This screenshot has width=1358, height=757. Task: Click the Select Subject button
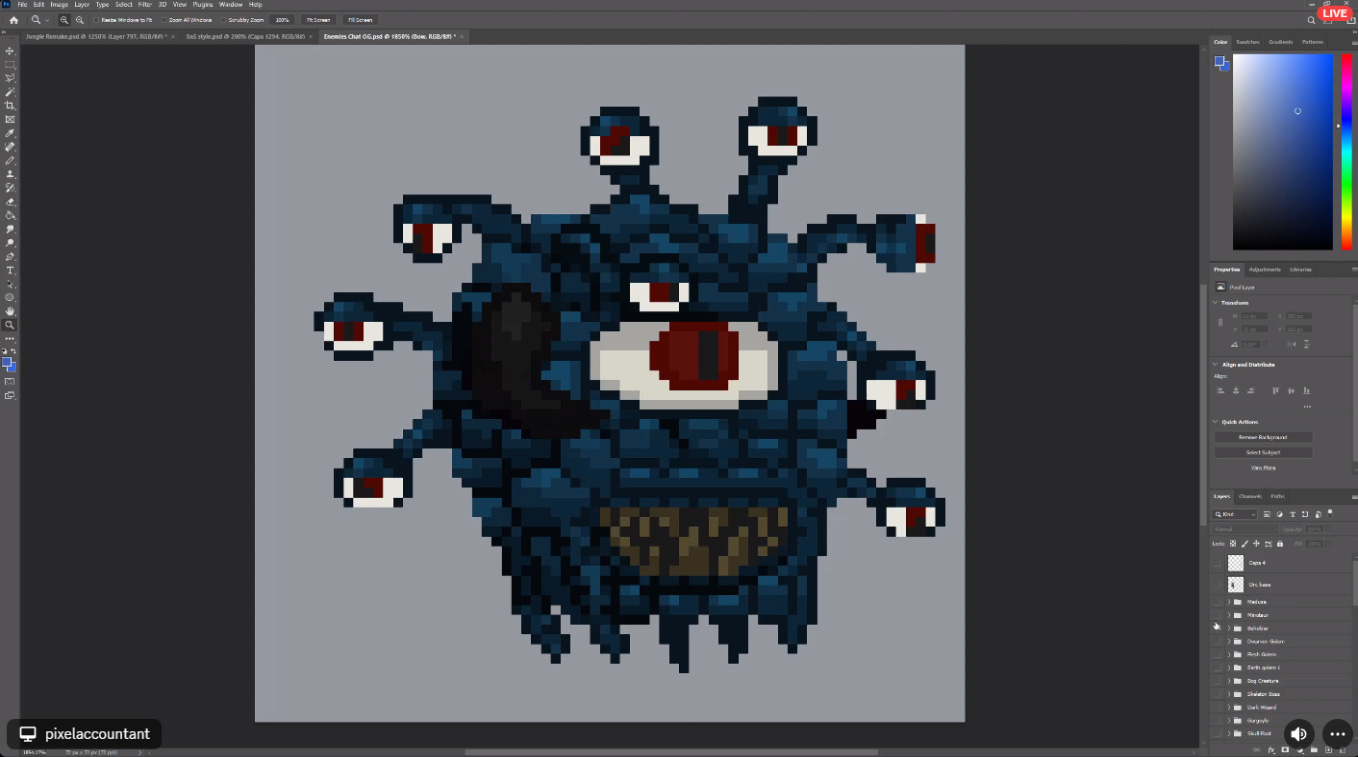click(x=1263, y=452)
